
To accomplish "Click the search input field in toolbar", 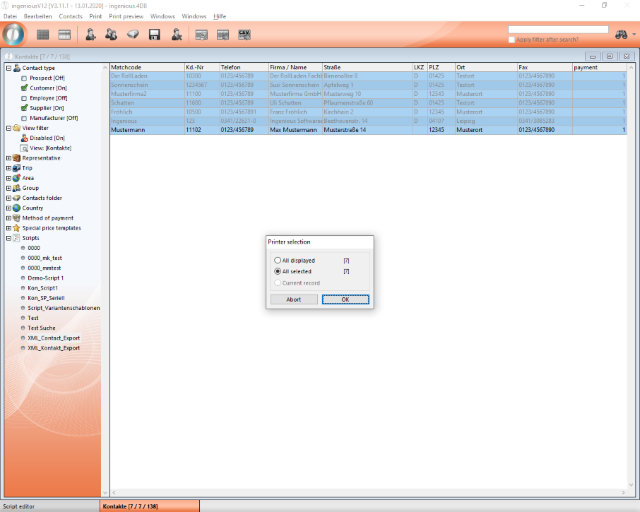I will 558,29.
